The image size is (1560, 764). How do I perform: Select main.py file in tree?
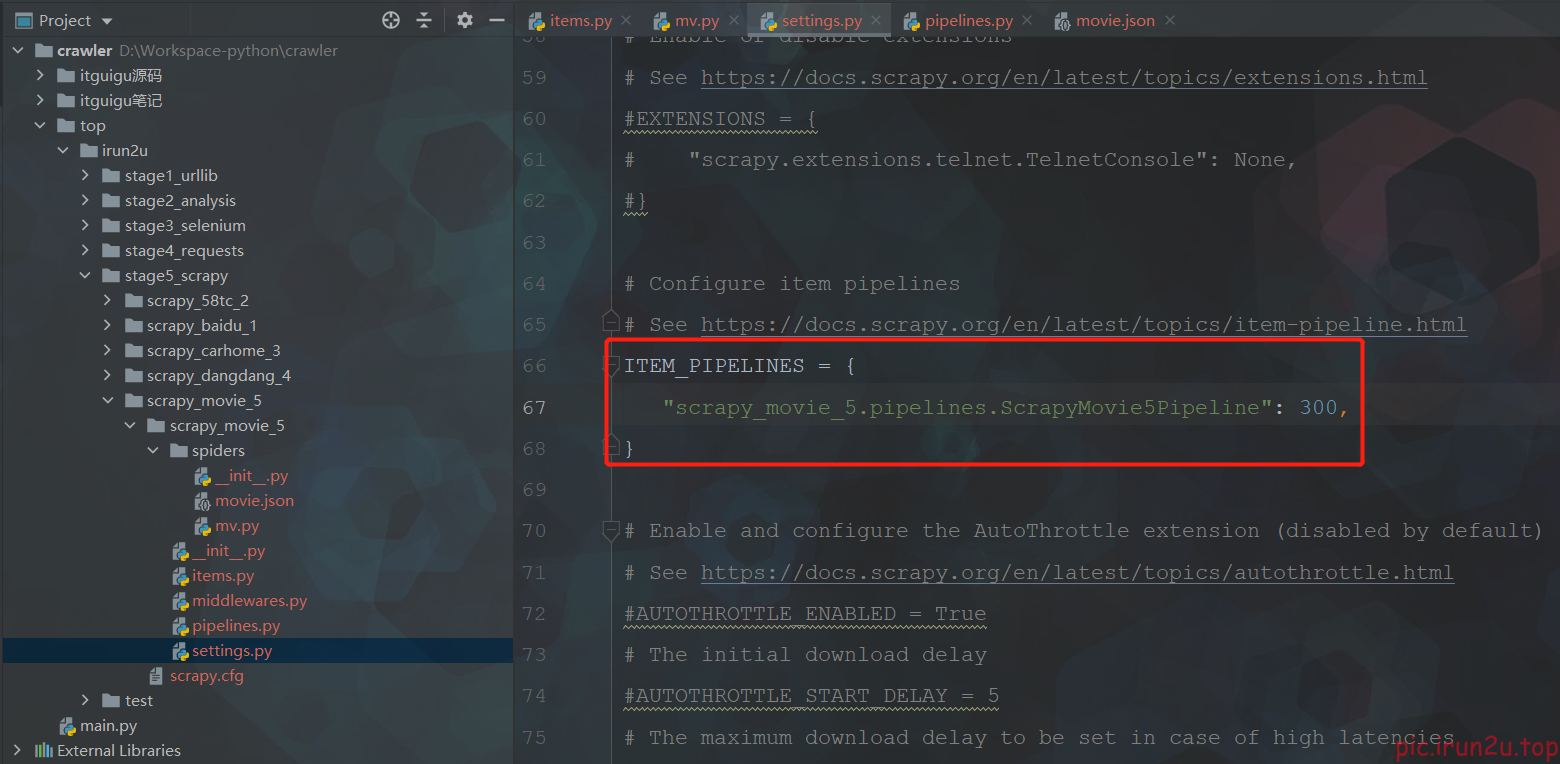(108, 726)
